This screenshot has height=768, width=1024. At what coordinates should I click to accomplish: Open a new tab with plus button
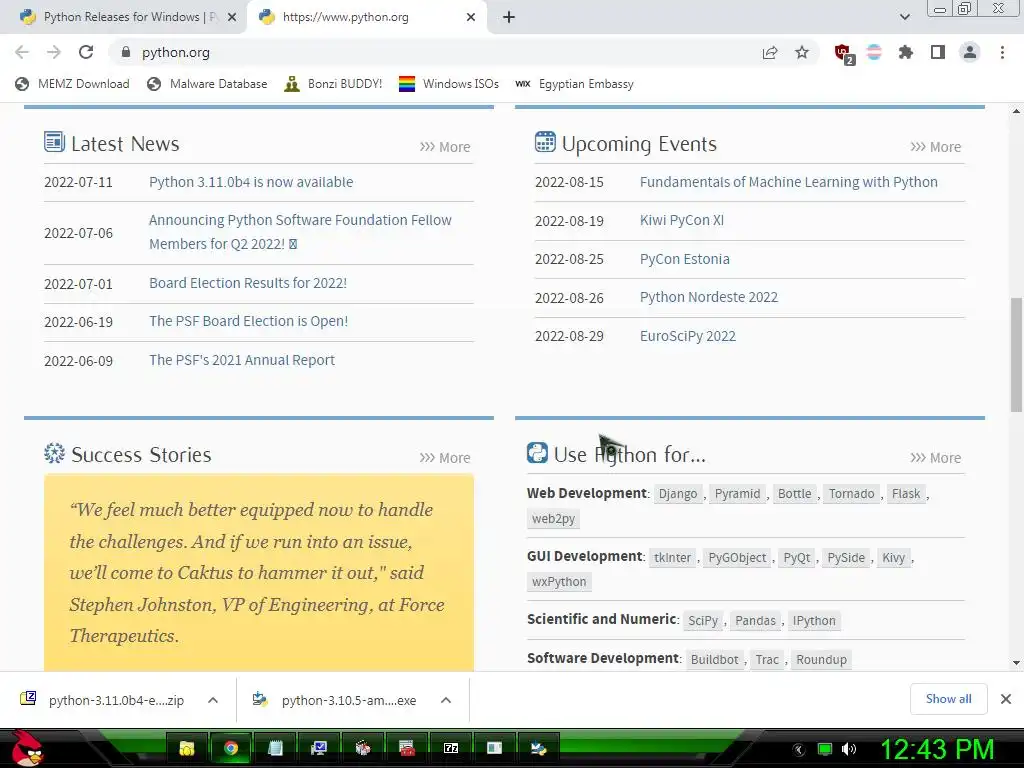click(509, 17)
